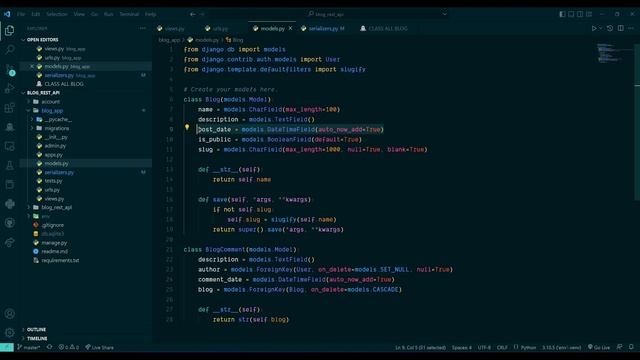This screenshot has height=360, width=640.
Task: Open the Selection menu
Action: click(56, 14)
